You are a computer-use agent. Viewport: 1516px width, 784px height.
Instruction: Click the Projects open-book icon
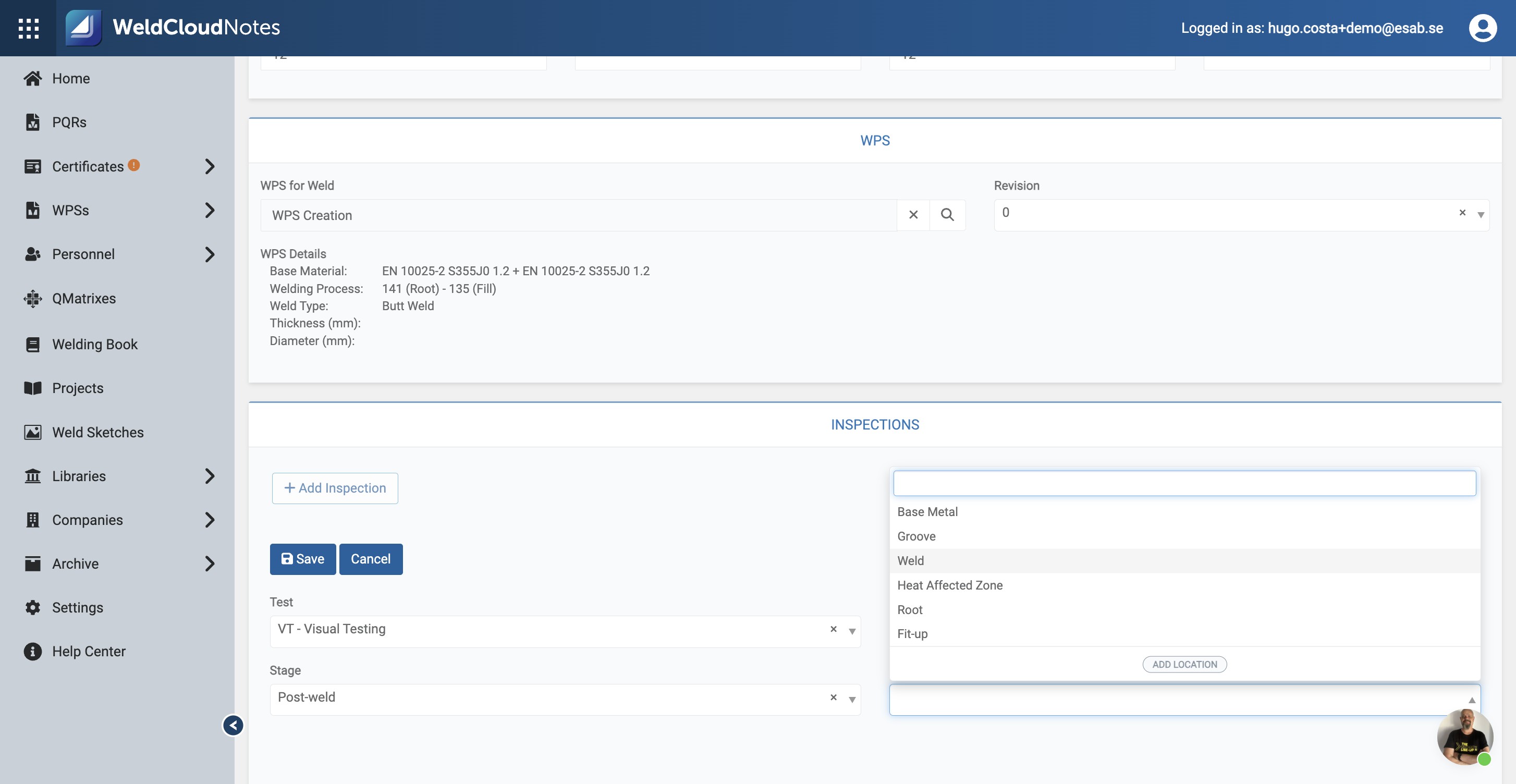coord(33,388)
